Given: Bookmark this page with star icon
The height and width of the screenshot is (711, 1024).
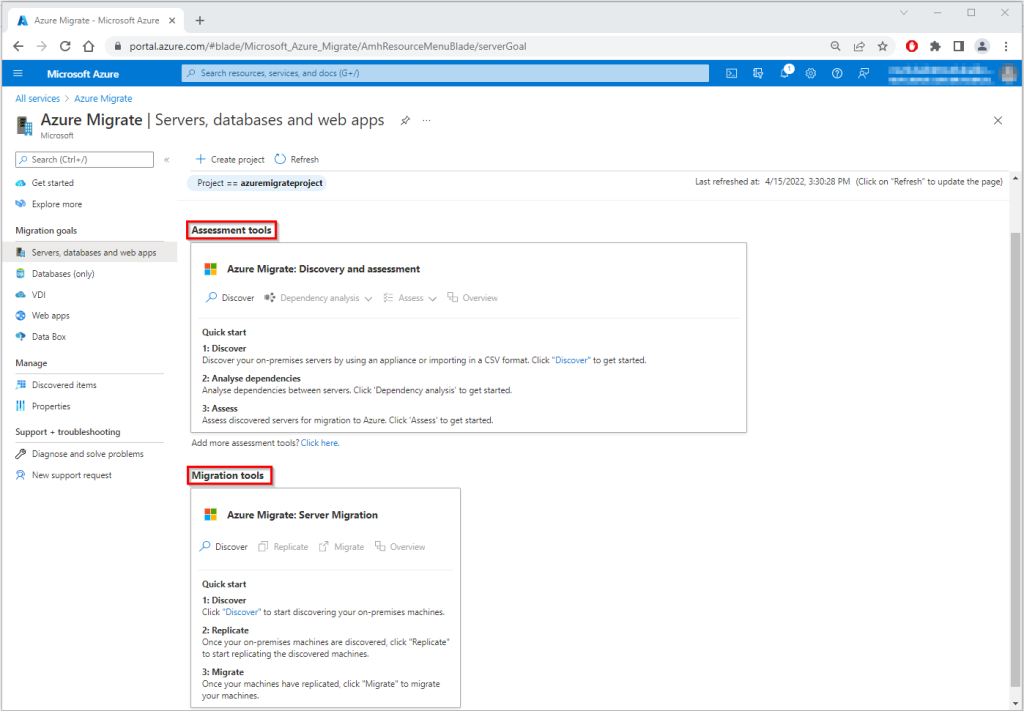Looking at the screenshot, I should pyautogui.click(x=882, y=46).
